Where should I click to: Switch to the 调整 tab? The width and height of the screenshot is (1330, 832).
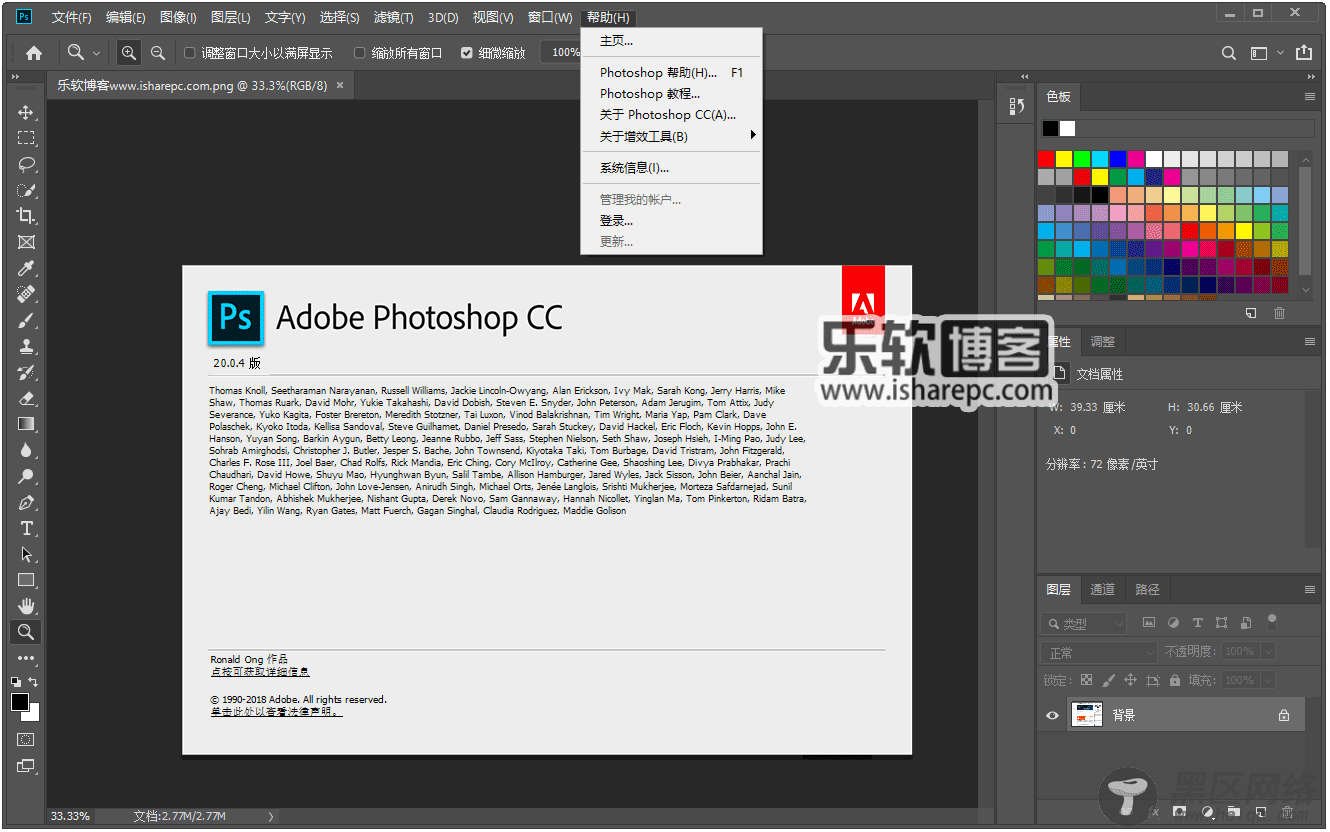pyautogui.click(x=1102, y=342)
